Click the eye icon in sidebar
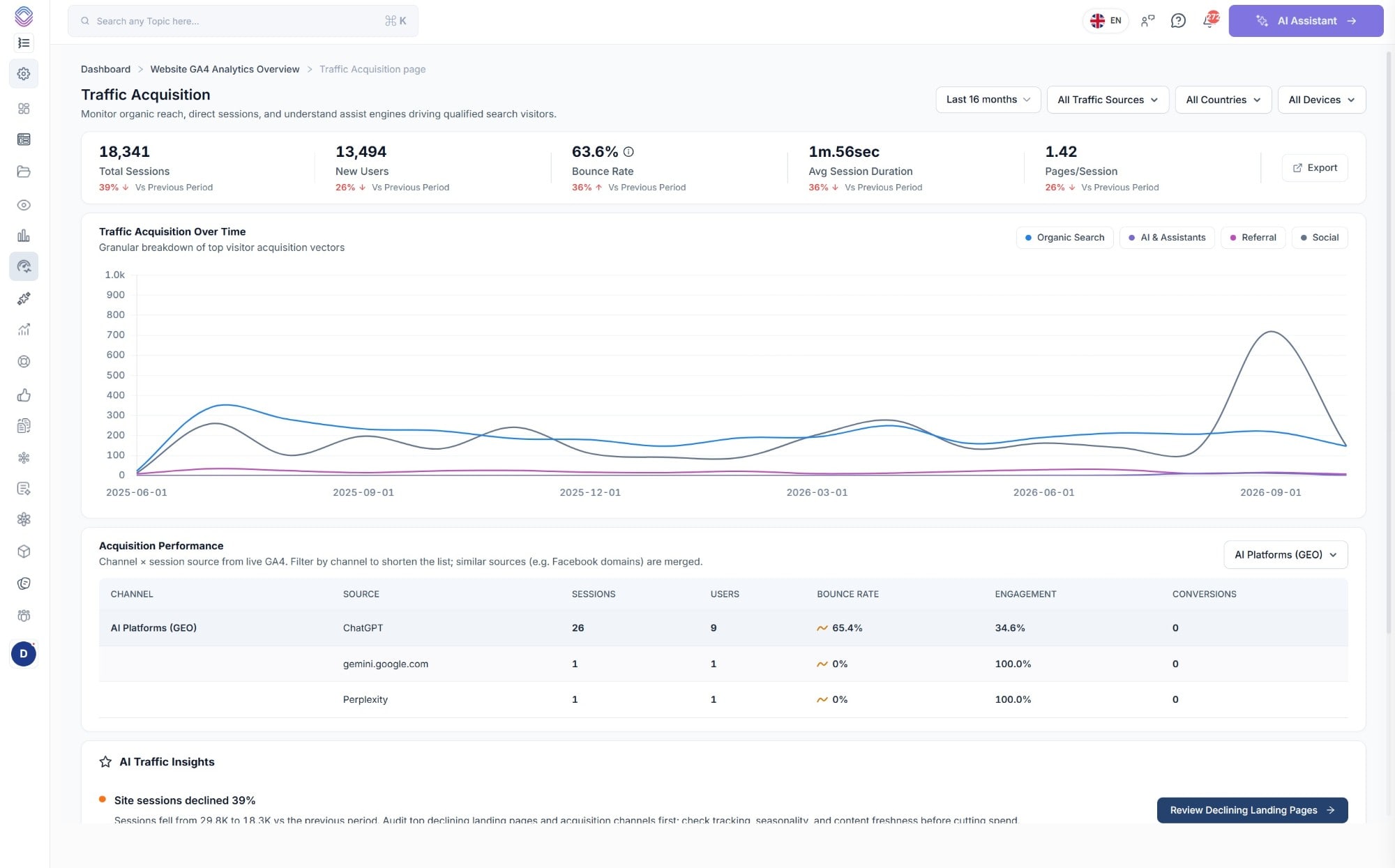This screenshot has height=868, width=1395. (24, 205)
